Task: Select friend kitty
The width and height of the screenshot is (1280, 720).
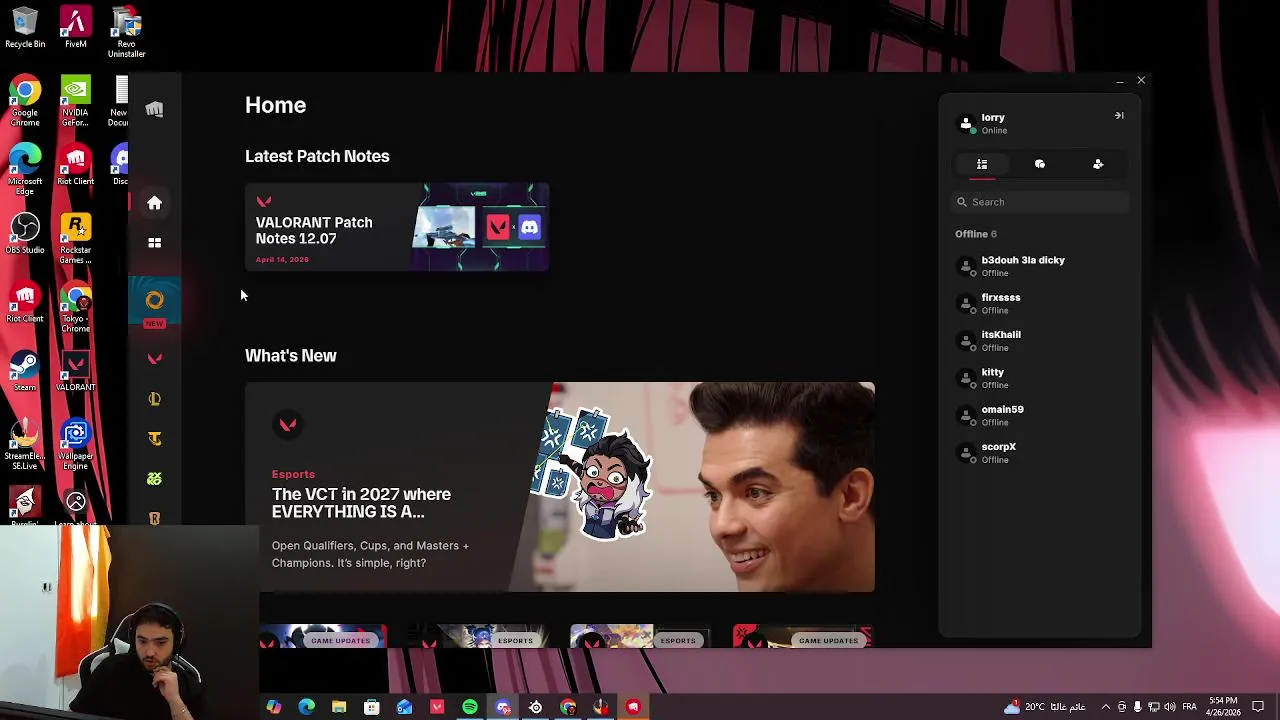Action: 1040,378
